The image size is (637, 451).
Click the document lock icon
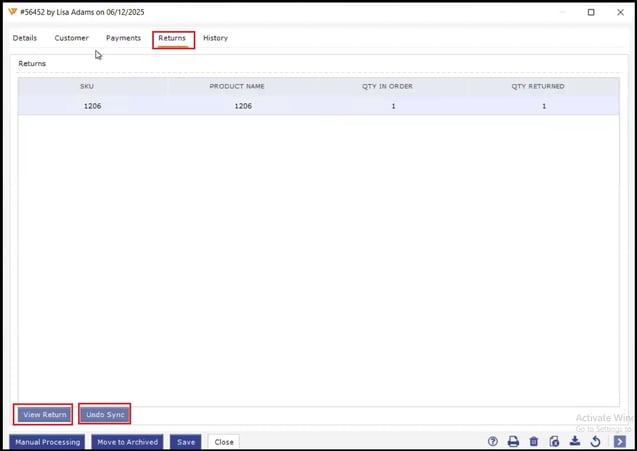tap(554, 441)
